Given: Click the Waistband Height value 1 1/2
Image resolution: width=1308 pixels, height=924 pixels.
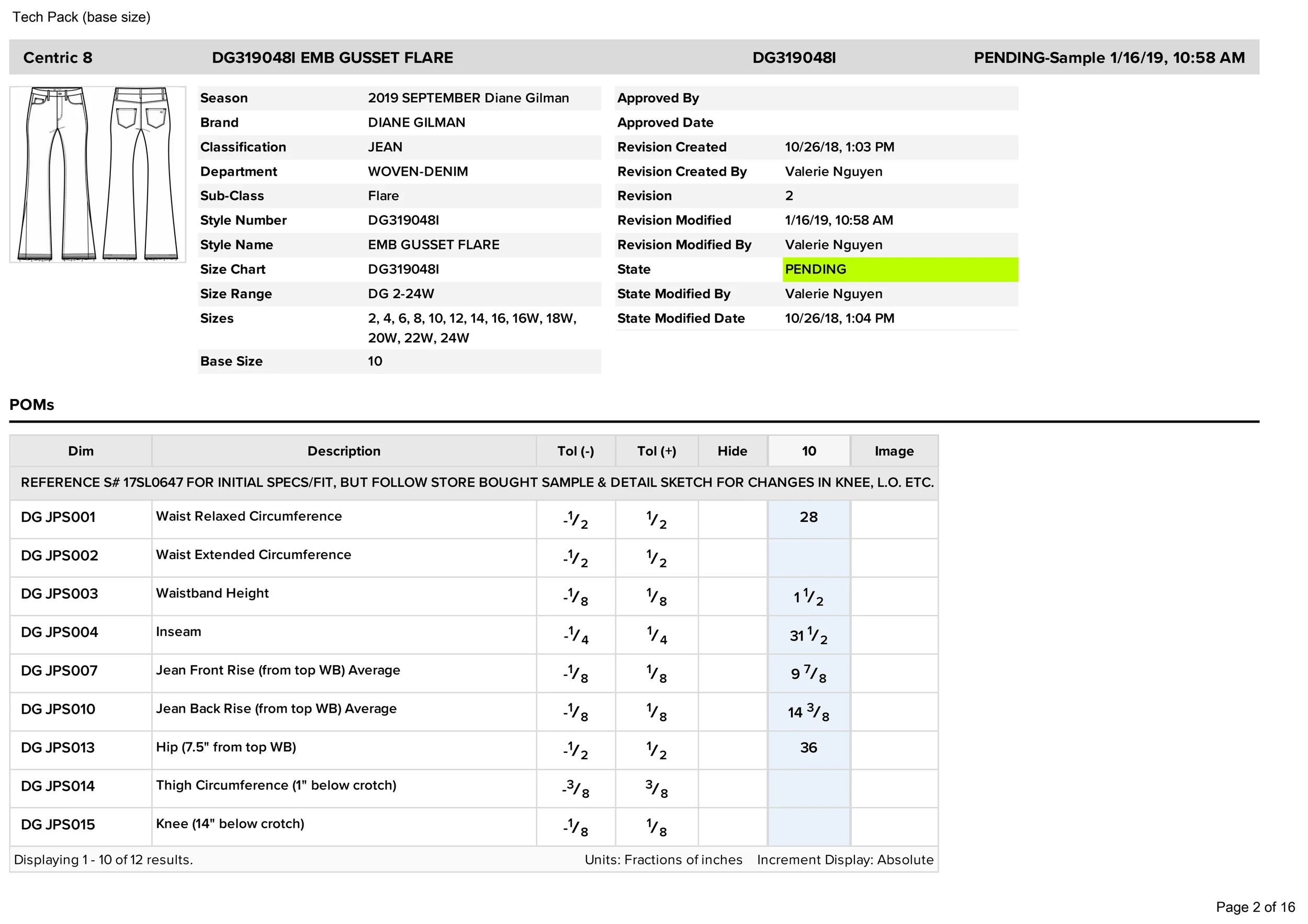Looking at the screenshot, I should pyautogui.click(x=808, y=597).
